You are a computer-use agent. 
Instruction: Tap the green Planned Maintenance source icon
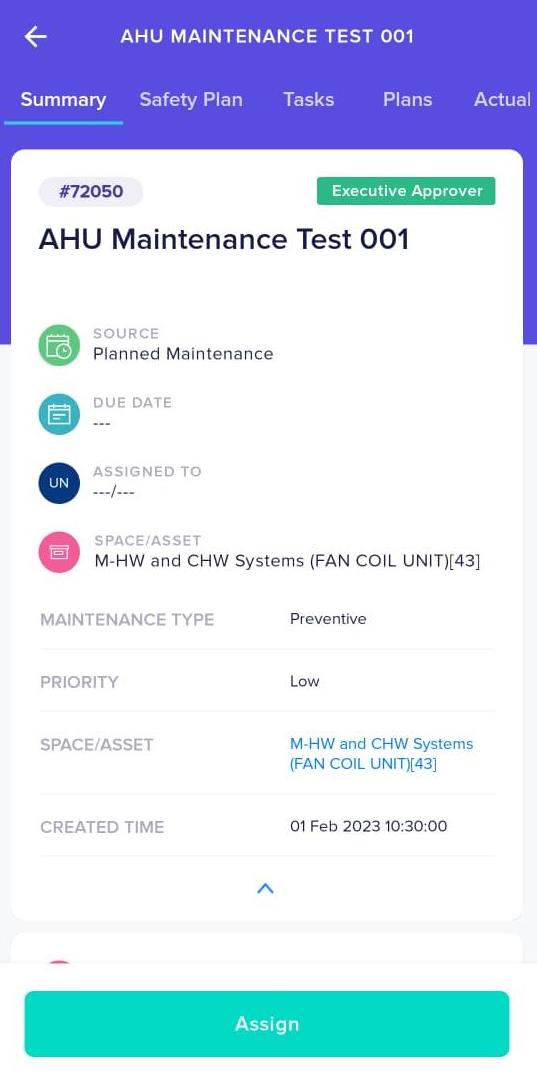point(59,345)
